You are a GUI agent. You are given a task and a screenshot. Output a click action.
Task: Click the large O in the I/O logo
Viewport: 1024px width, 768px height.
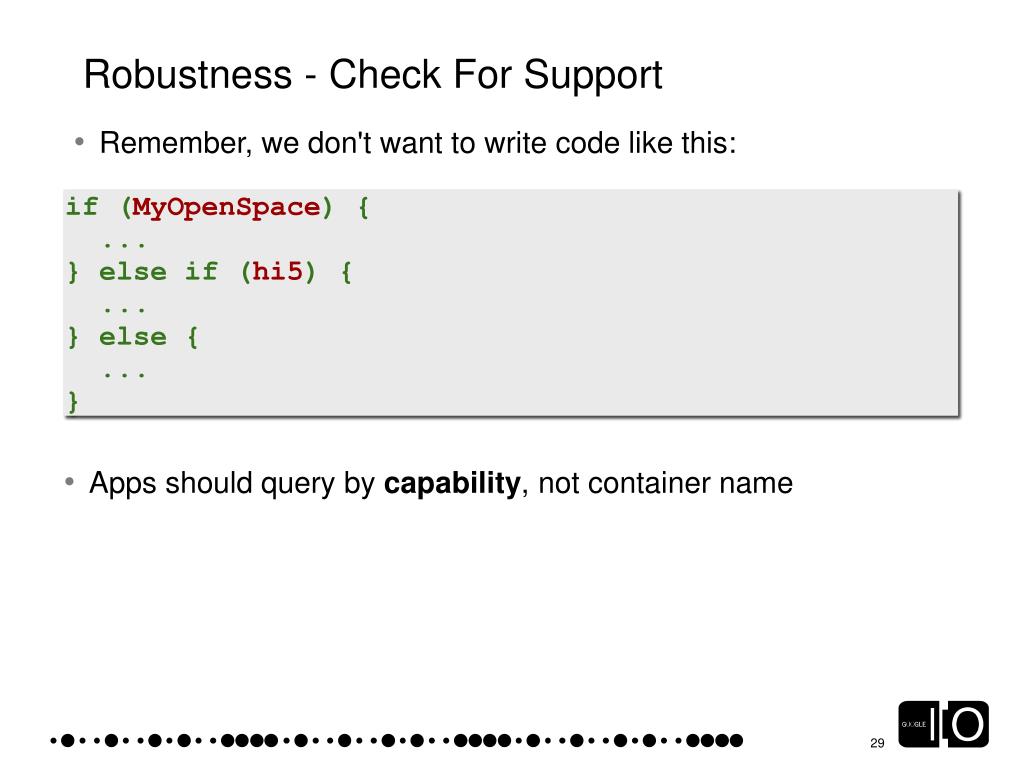967,724
